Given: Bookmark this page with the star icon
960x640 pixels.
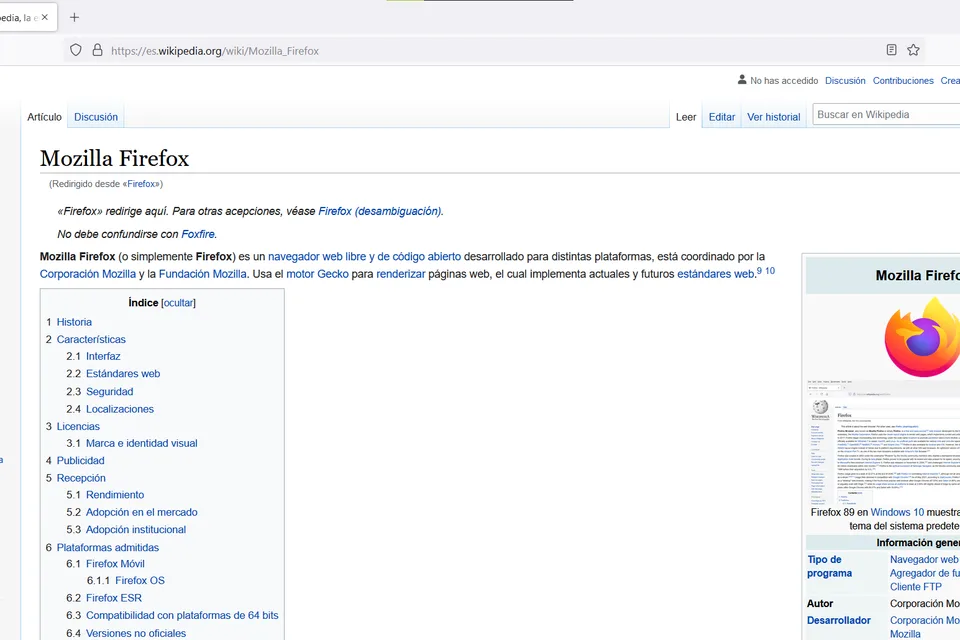Looking at the screenshot, I should (x=913, y=50).
